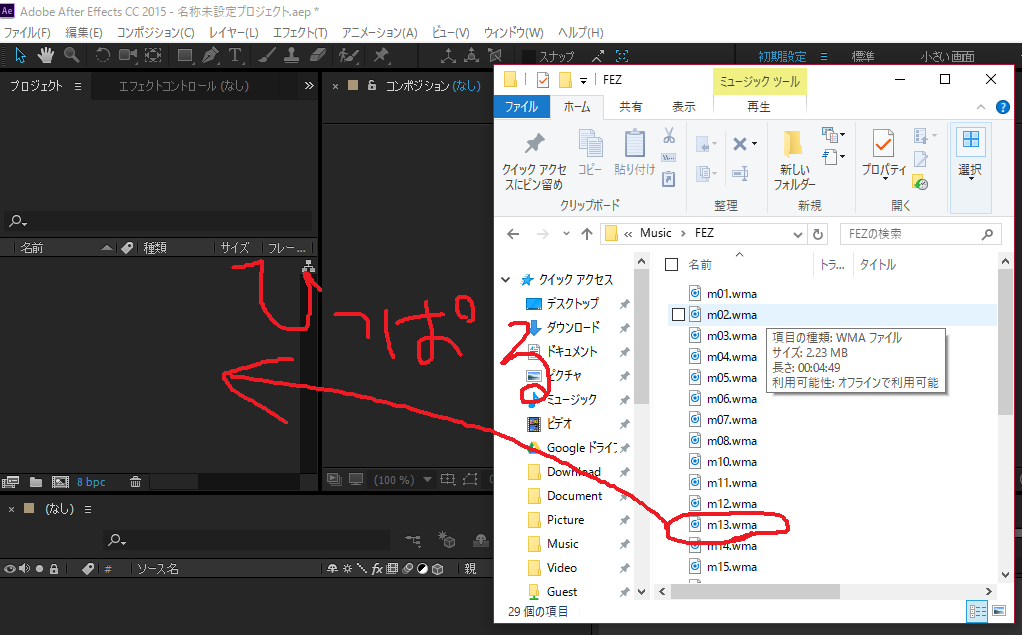Select the Hand tool

pos(45,55)
